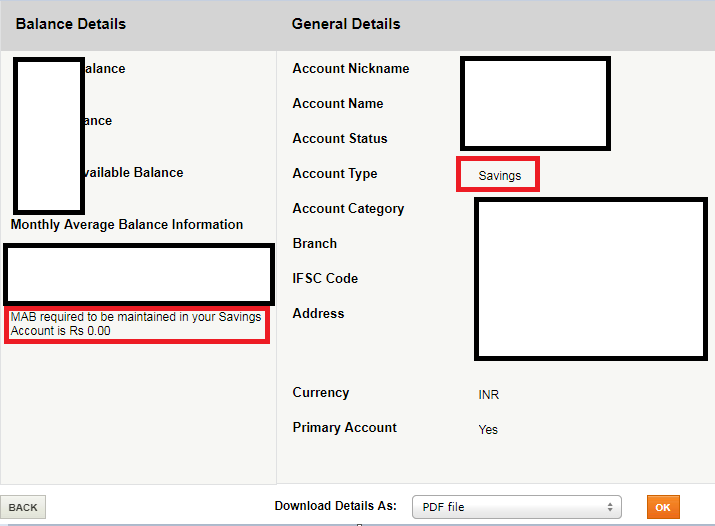
Task: Select the General Details header
Action: [x=346, y=24]
